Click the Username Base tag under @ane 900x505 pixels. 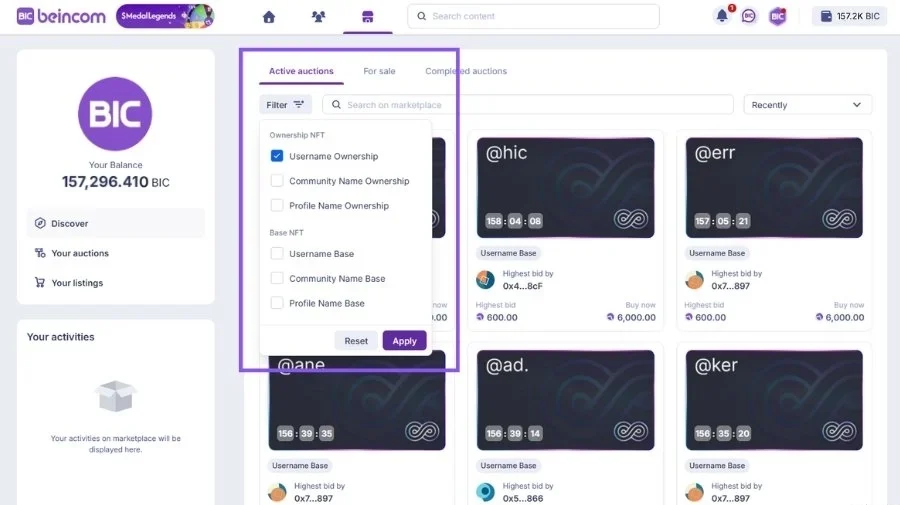pyautogui.click(x=300, y=465)
